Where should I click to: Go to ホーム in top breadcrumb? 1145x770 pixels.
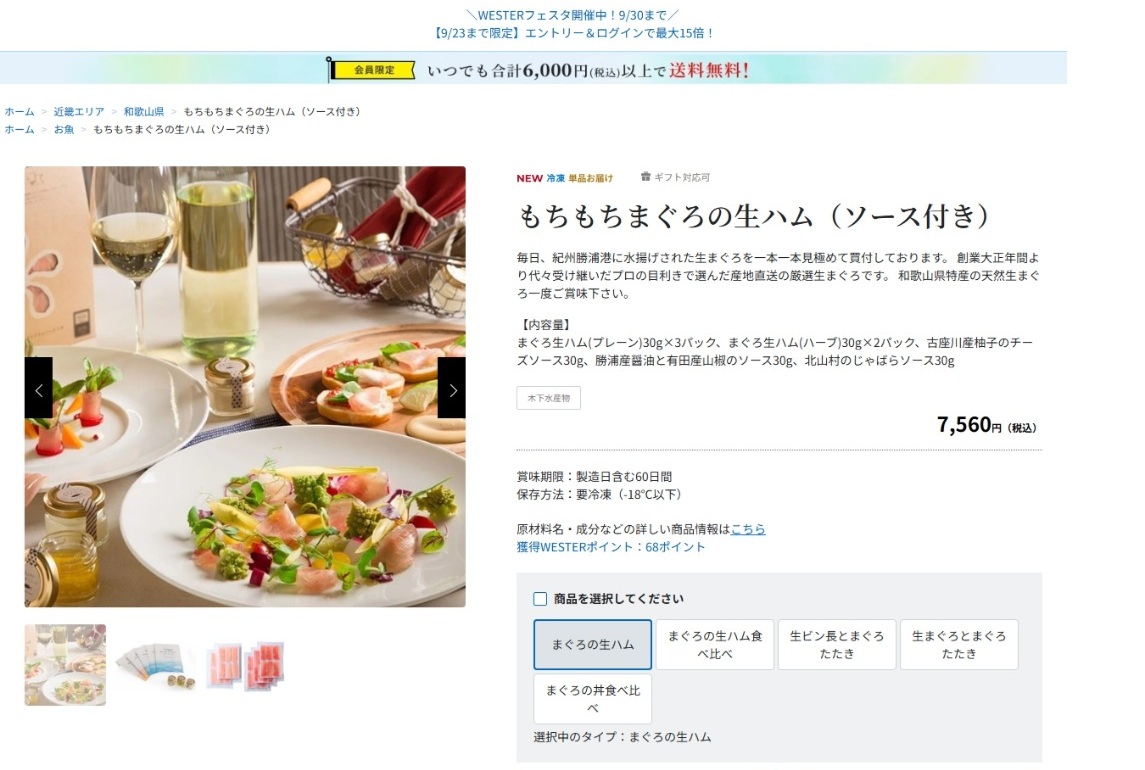coord(20,112)
